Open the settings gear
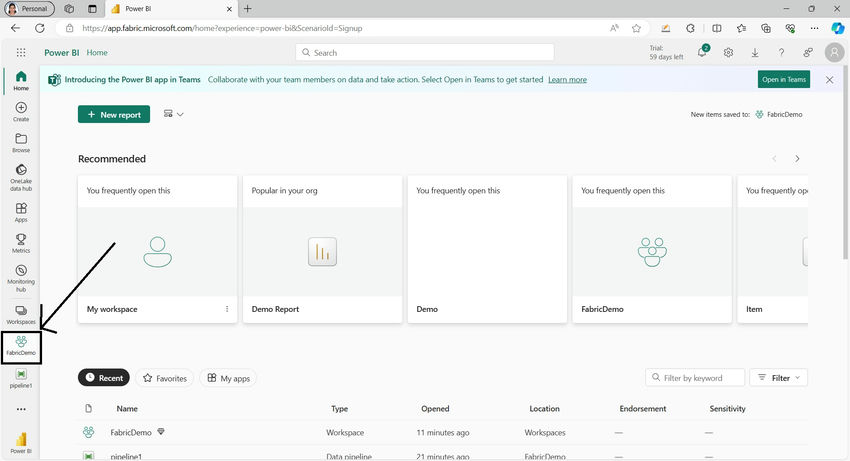 pyautogui.click(x=728, y=53)
